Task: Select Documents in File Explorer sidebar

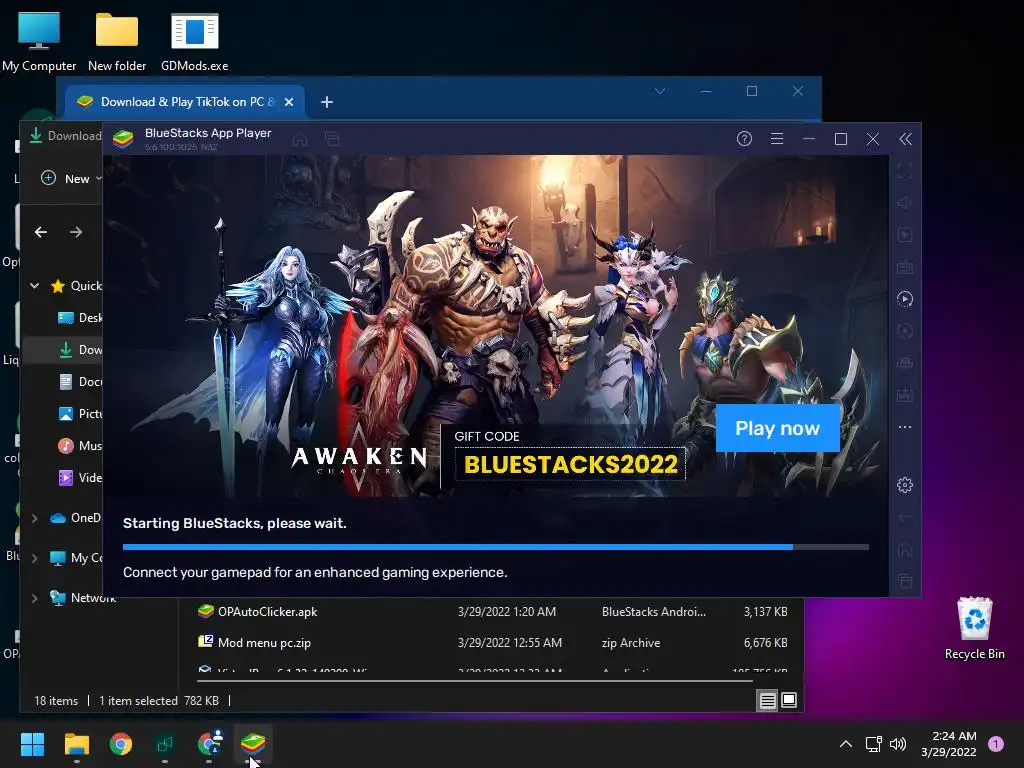Action: coord(80,381)
